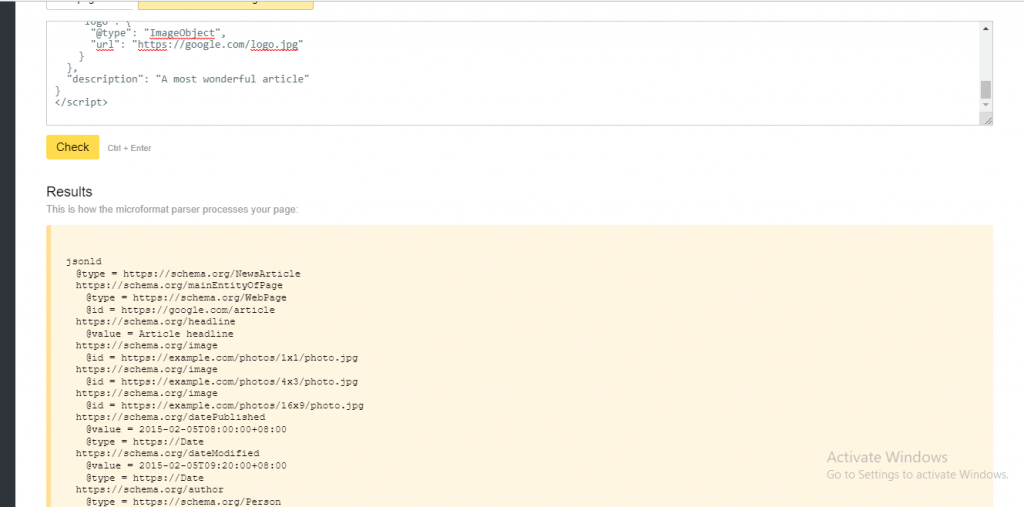Click the "@value = Article headline" line
Screen dimensions: 1024x507
[159, 334]
